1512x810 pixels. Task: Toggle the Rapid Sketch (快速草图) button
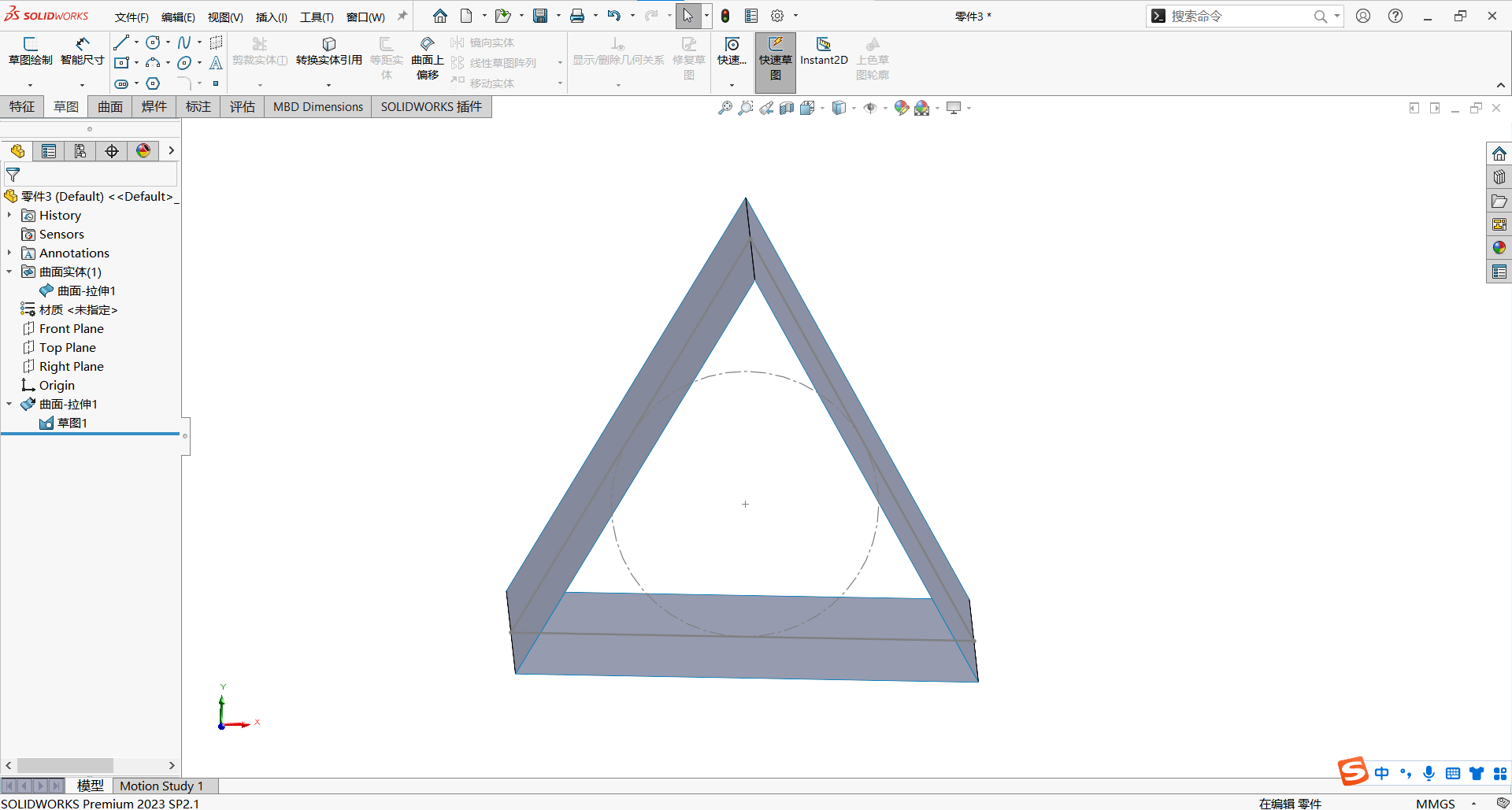click(x=775, y=59)
